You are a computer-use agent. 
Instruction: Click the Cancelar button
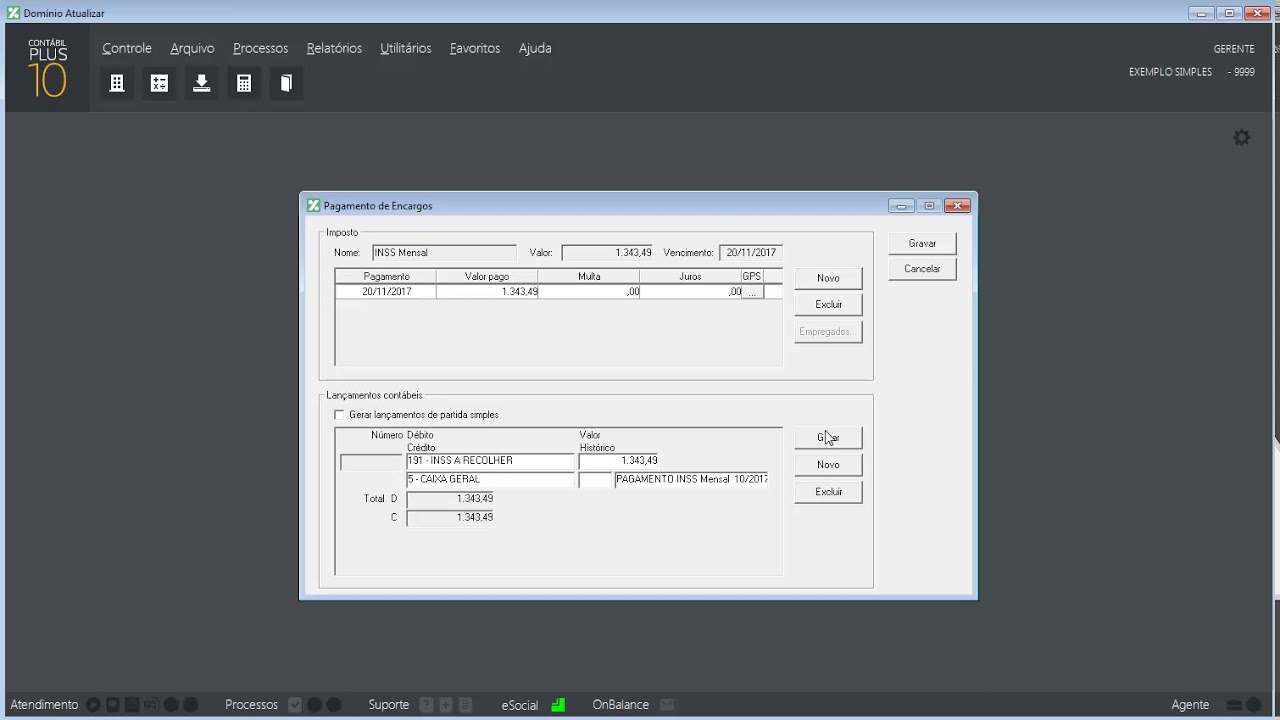pos(922,269)
